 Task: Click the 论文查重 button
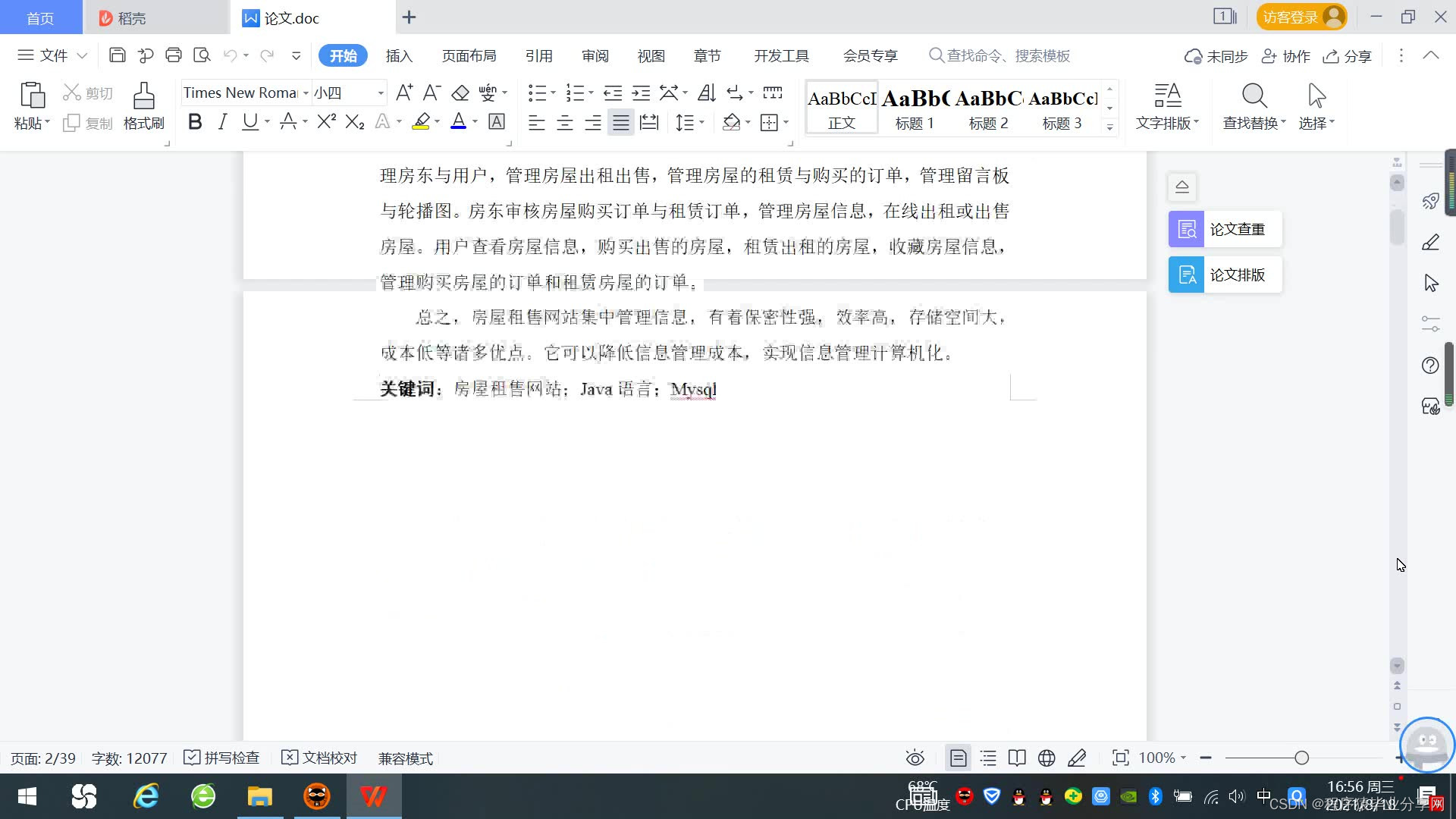click(1225, 229)
